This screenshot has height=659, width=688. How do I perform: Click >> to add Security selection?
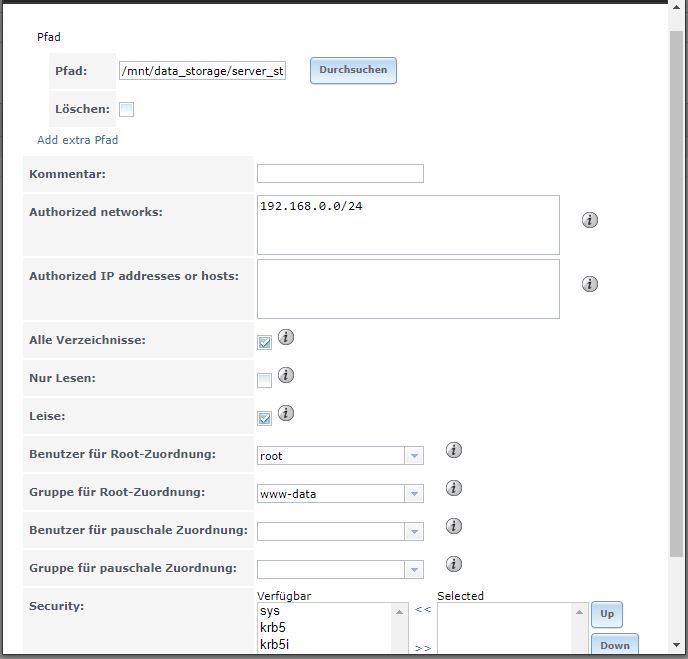point(423,648)
